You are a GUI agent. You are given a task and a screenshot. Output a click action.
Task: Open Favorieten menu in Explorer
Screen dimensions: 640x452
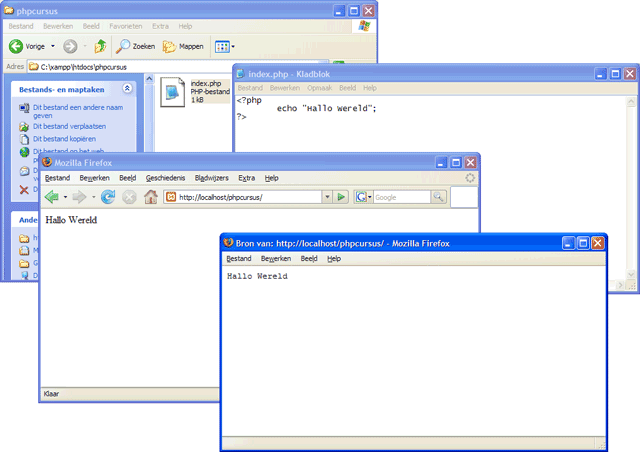click(x=126, y=26)
